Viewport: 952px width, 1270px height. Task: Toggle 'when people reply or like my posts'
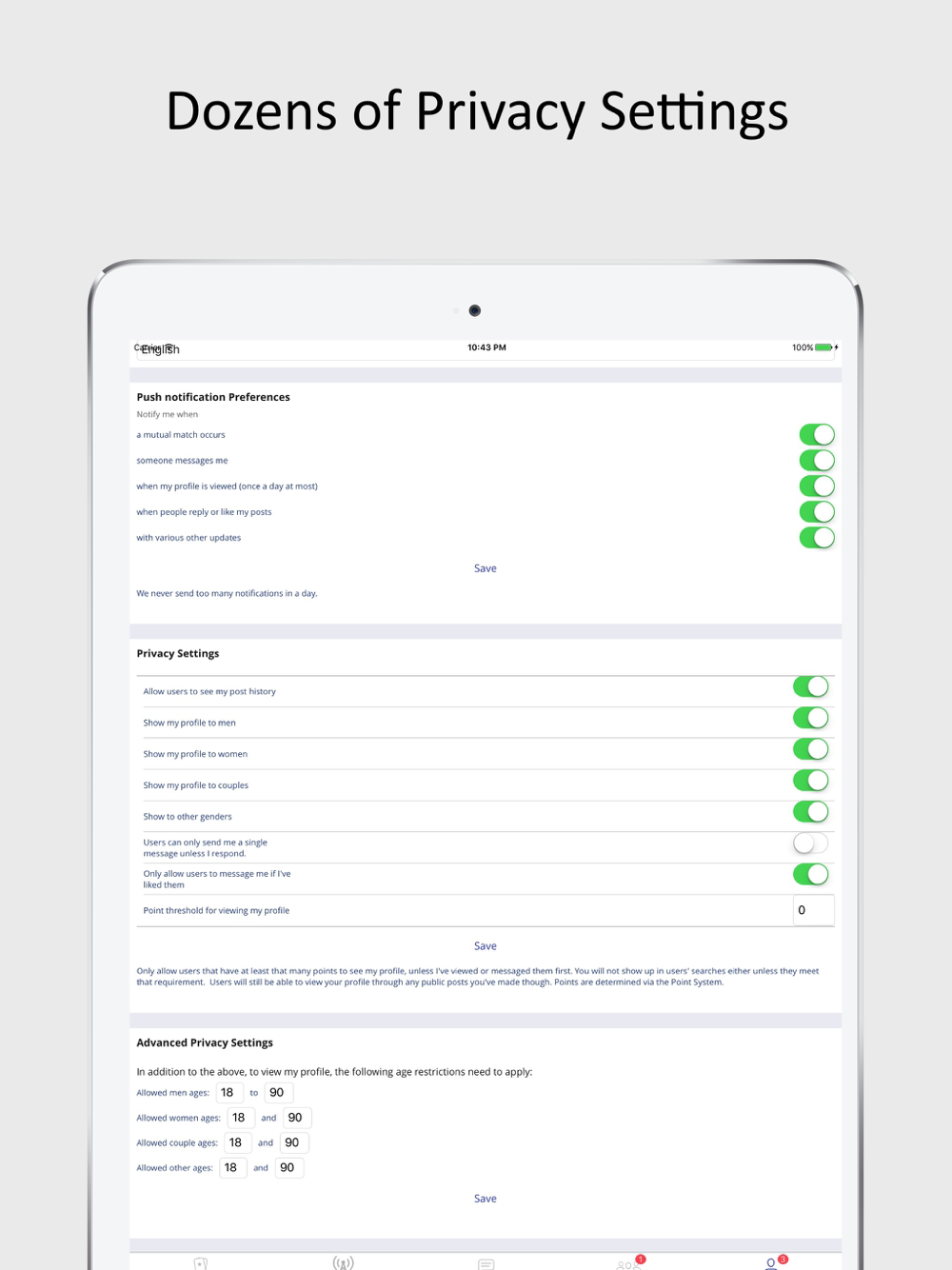pos(817,512)
